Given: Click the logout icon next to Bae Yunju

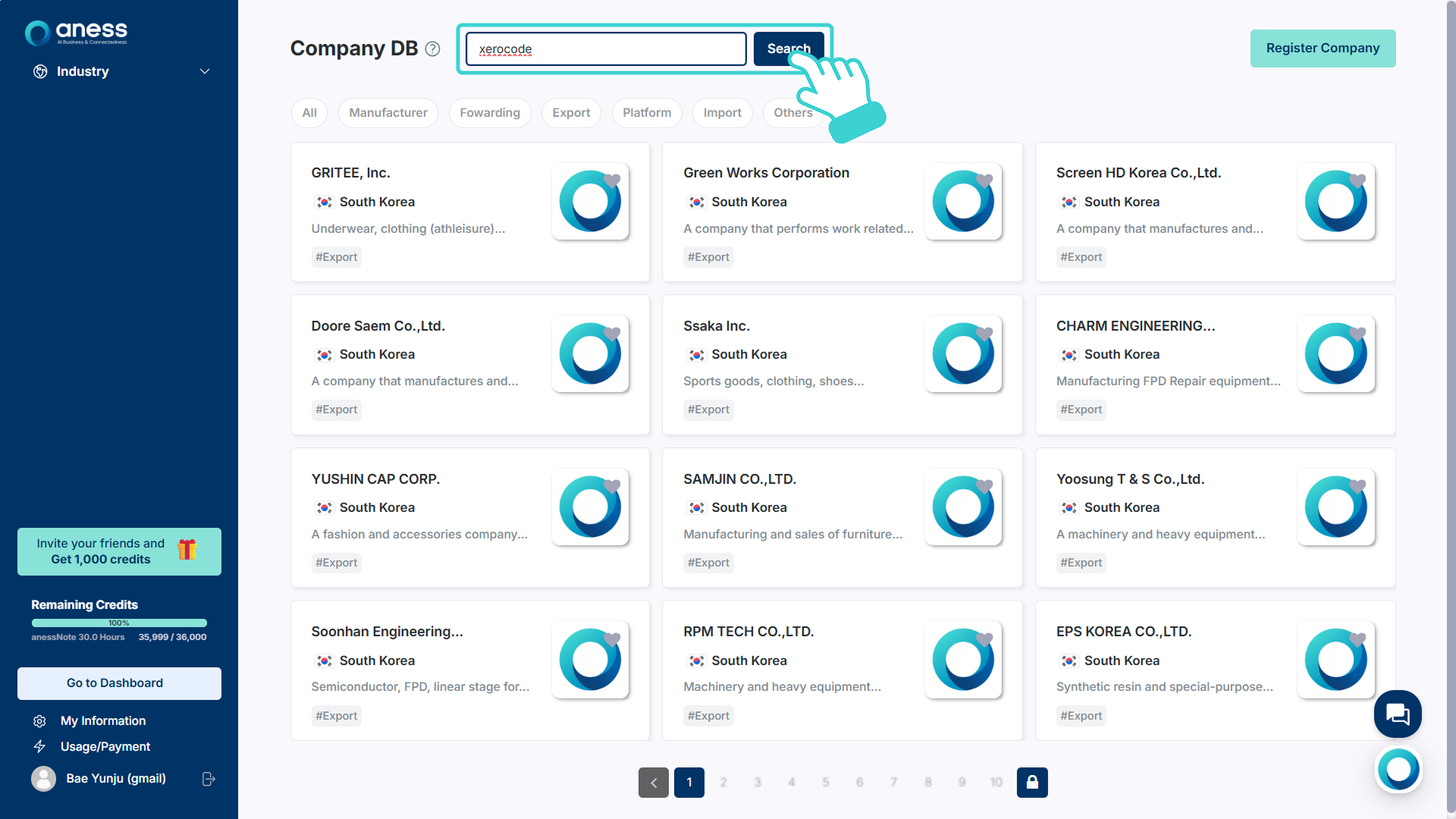Looking at the screenshot, I should 209,779.
